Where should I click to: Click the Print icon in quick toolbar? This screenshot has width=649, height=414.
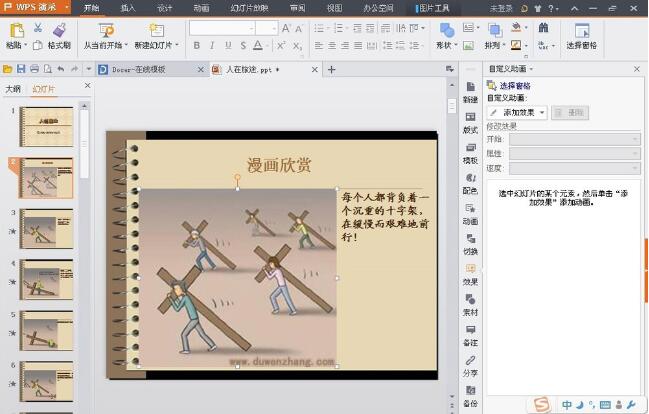coord(35,69)
